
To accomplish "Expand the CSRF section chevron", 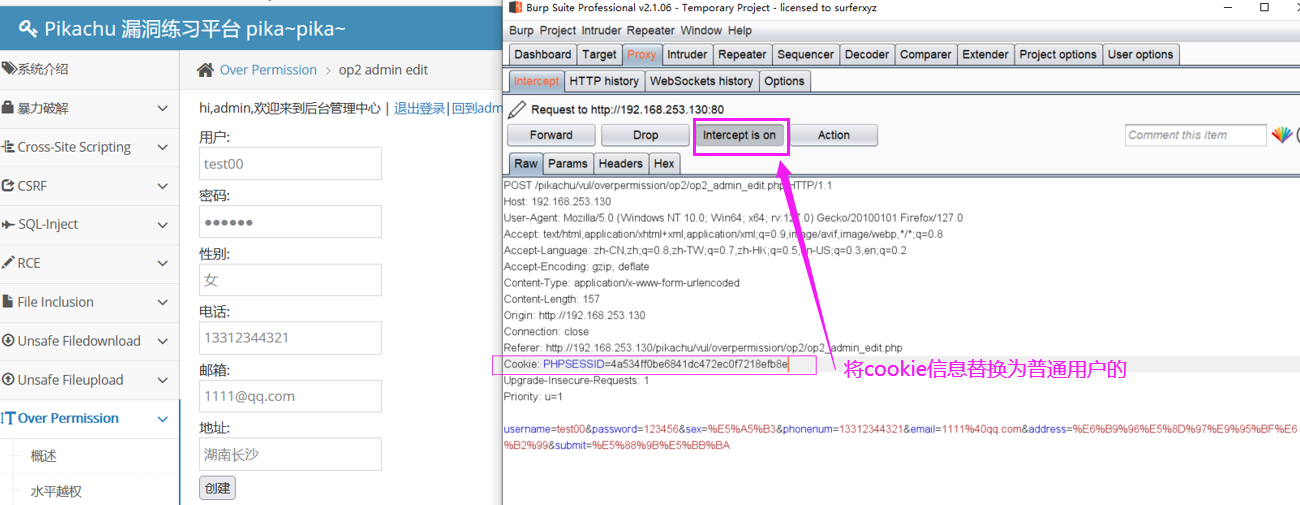I will (x=163, y=186).
